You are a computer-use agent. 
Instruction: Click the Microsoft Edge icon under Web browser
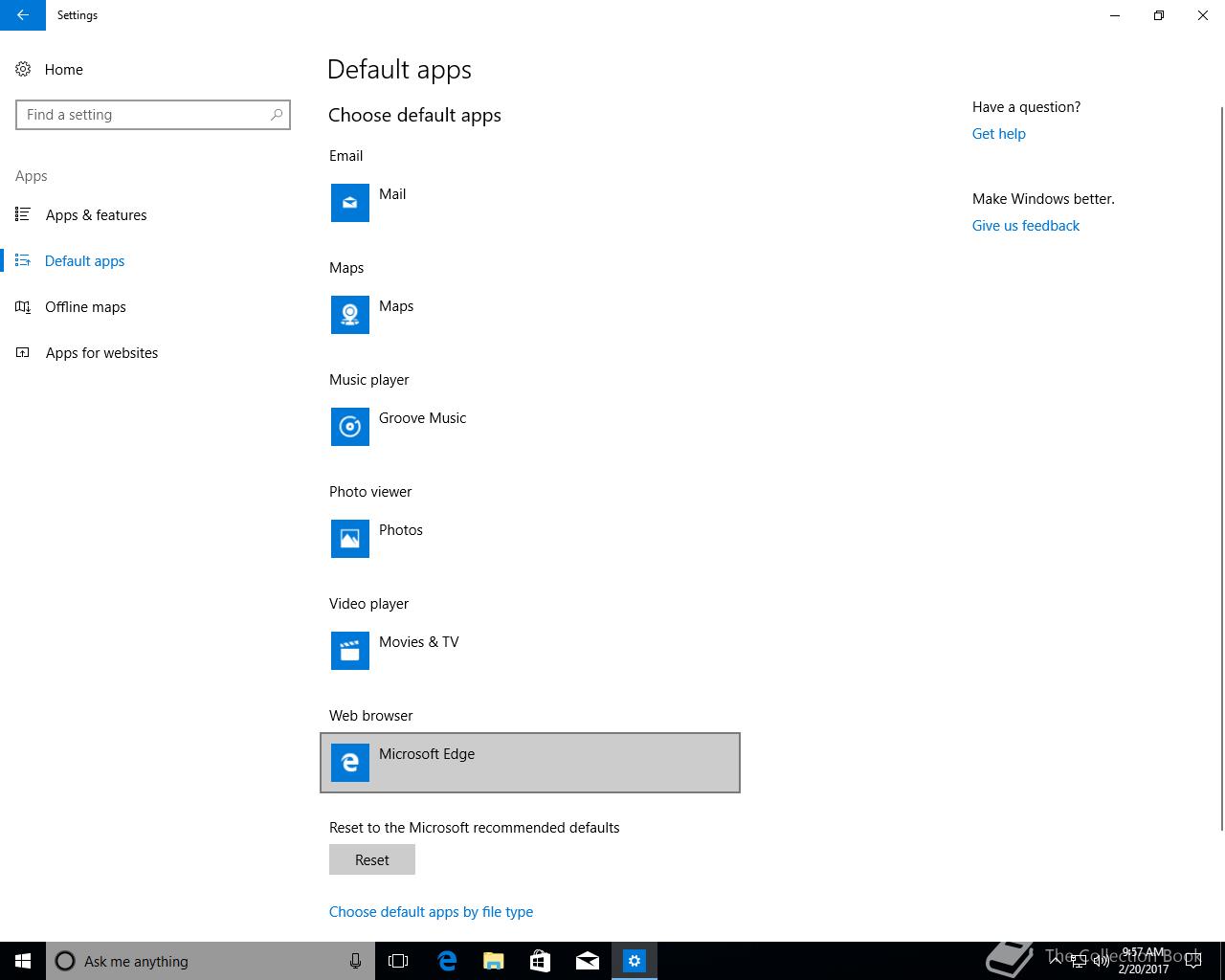pos(350,763)
